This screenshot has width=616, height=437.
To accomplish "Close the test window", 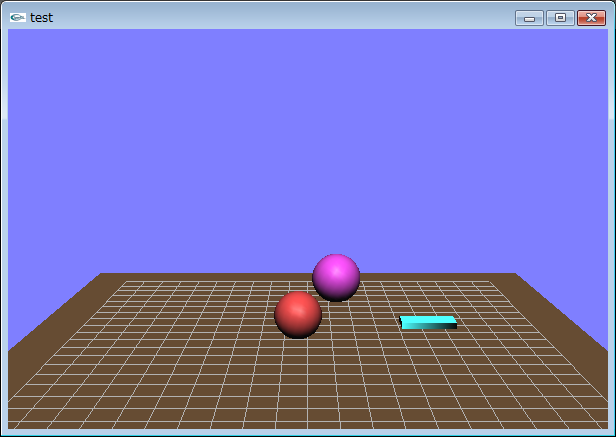I will click(591, 18).
